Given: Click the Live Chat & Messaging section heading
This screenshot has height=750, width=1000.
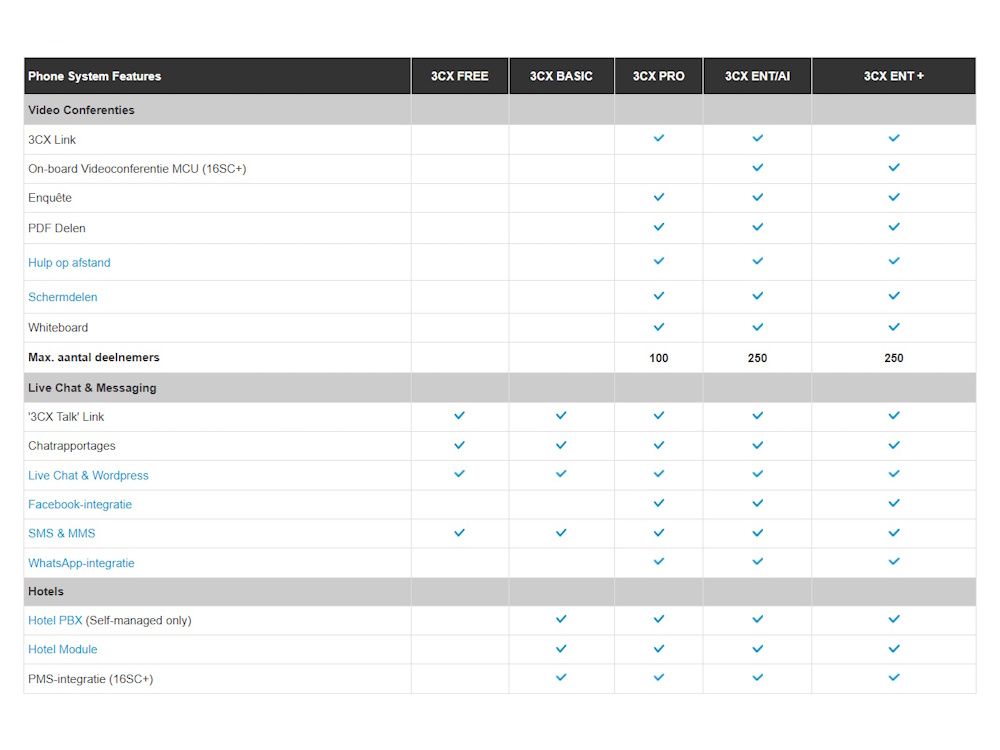Looking at the screenshot, I should (92, 388).
